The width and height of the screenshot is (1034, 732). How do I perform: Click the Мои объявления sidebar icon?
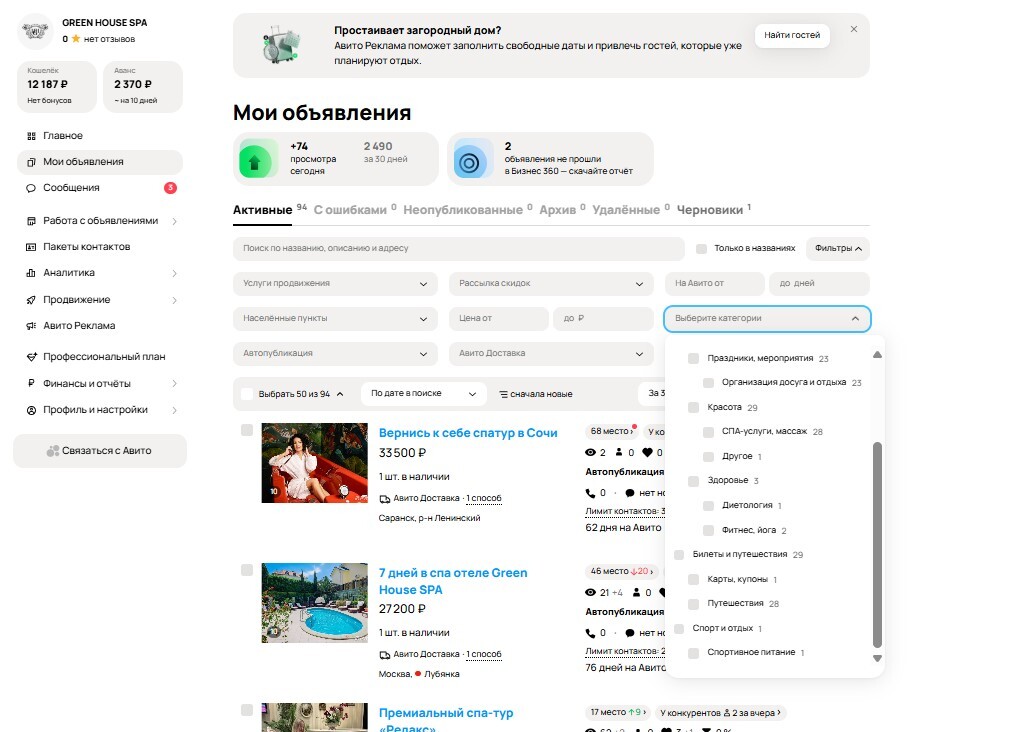click(31, 162)
